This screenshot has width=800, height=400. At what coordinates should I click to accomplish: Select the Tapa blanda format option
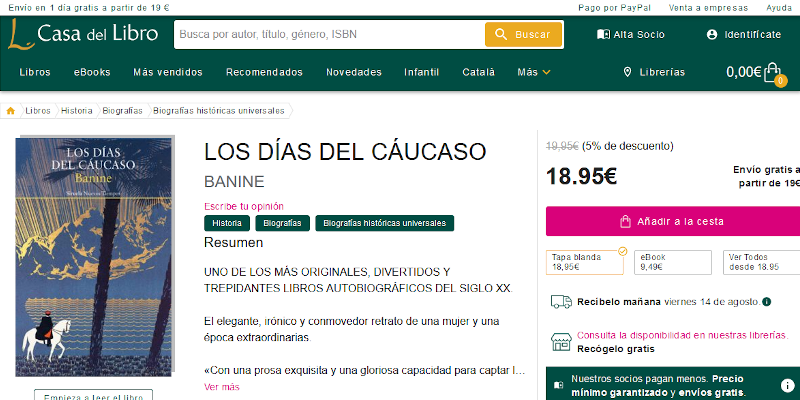coord(586,262)
